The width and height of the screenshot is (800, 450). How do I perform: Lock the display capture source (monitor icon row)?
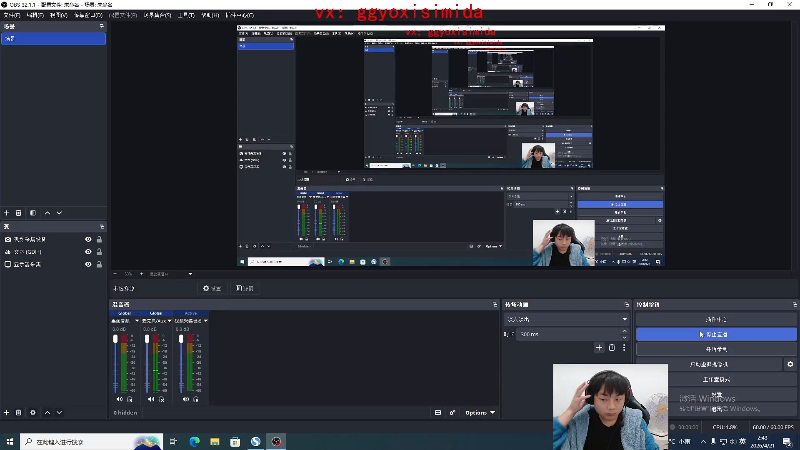coord(99,265)
